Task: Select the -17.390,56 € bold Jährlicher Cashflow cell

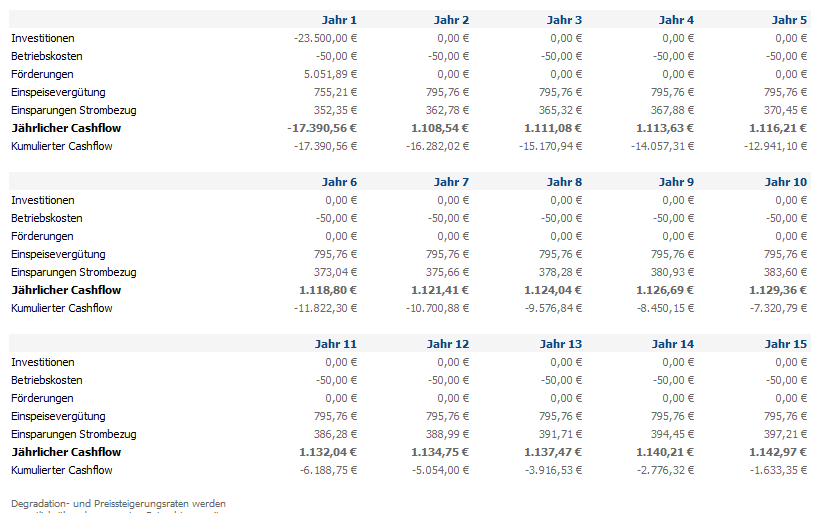Action: pos(321,128)
